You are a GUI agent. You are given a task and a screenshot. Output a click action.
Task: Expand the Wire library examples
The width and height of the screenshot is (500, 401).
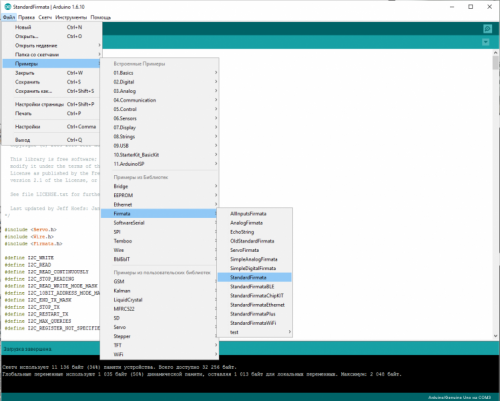point(160,250)
